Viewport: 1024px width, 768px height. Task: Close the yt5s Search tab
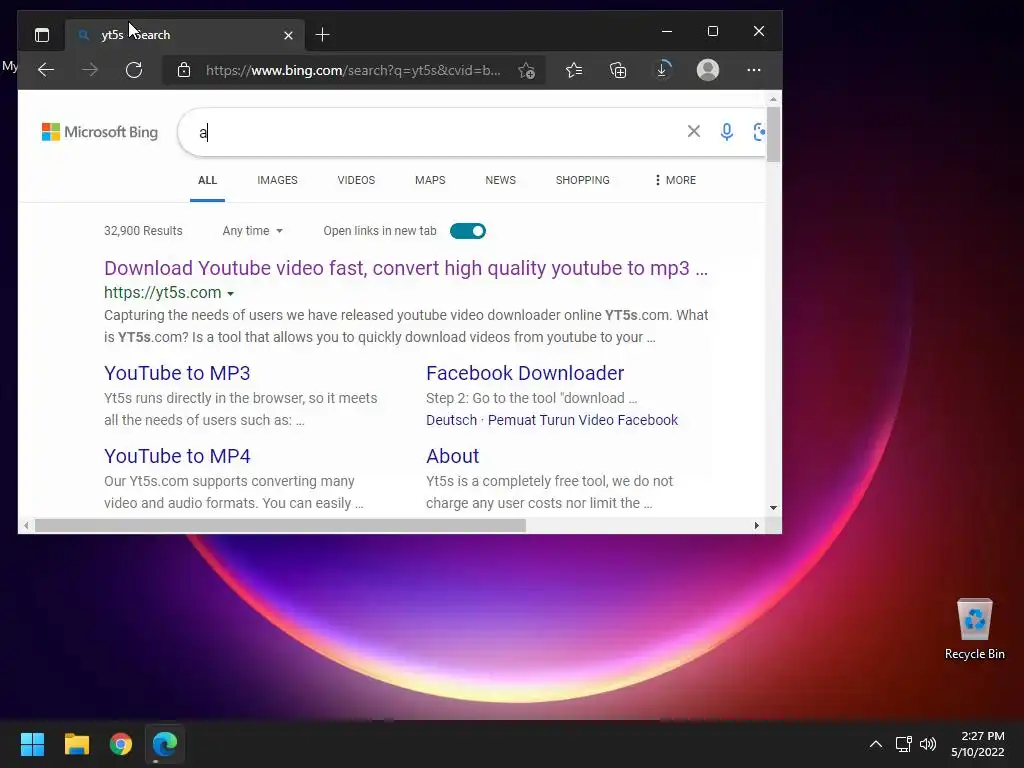pyautogui.click(x=288, y=35)
